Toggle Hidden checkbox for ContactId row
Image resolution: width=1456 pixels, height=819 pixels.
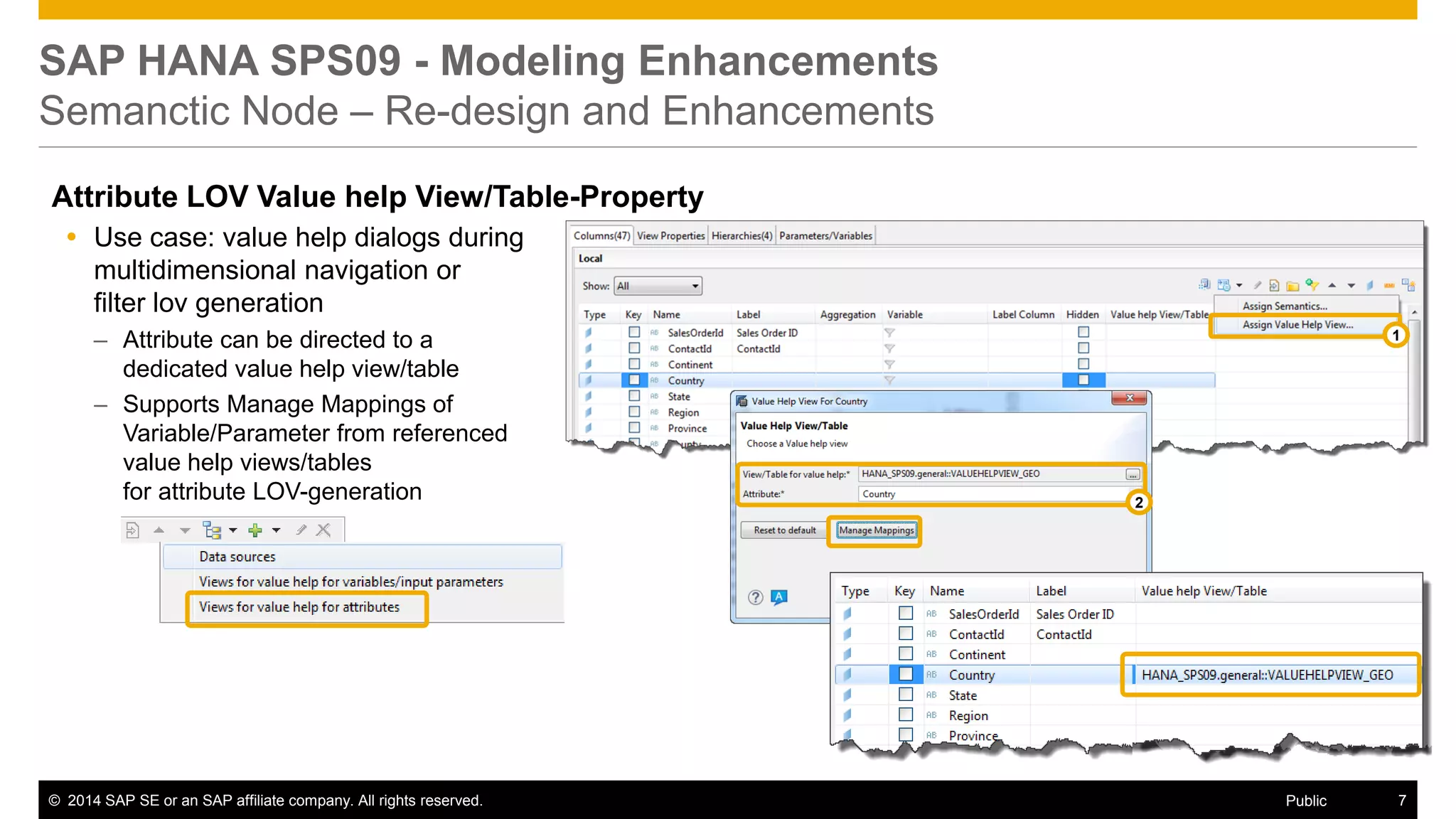[1083, 348]
